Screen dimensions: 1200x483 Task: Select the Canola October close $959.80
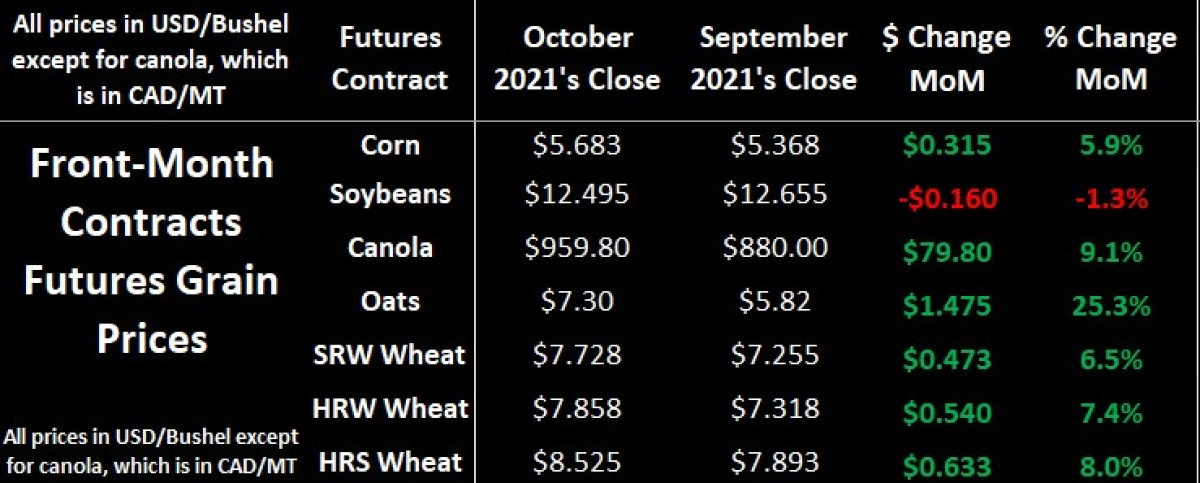tap(577, 247)
